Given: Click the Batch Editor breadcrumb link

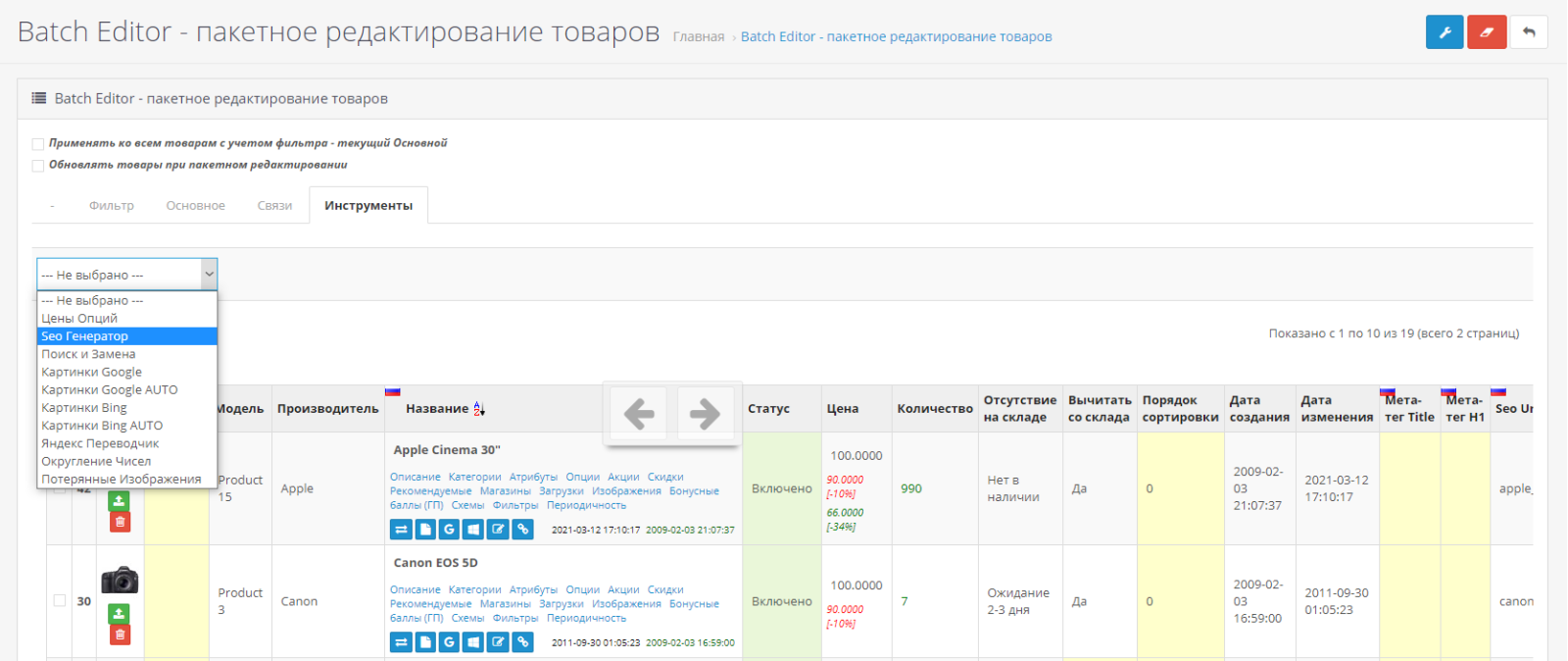Looking at the screenshot, I should (x=896, y=37).
